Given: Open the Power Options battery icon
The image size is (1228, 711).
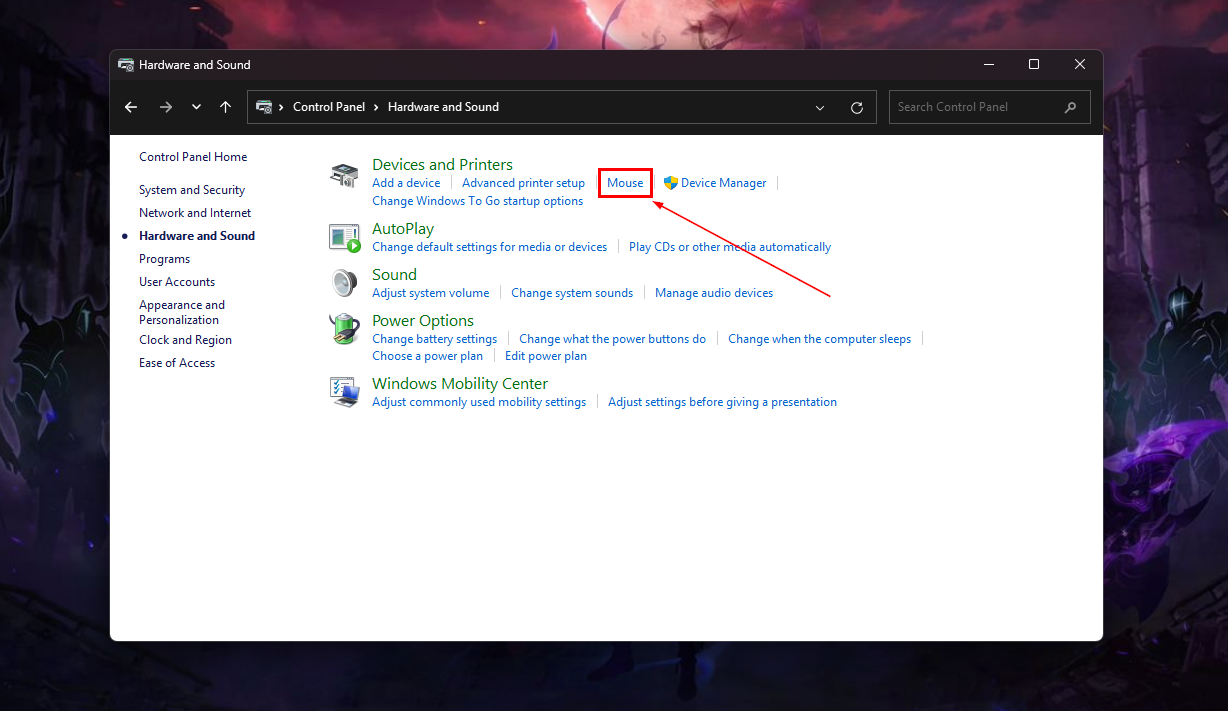Looking at the screenshot, I should click(x=344, y=329).
